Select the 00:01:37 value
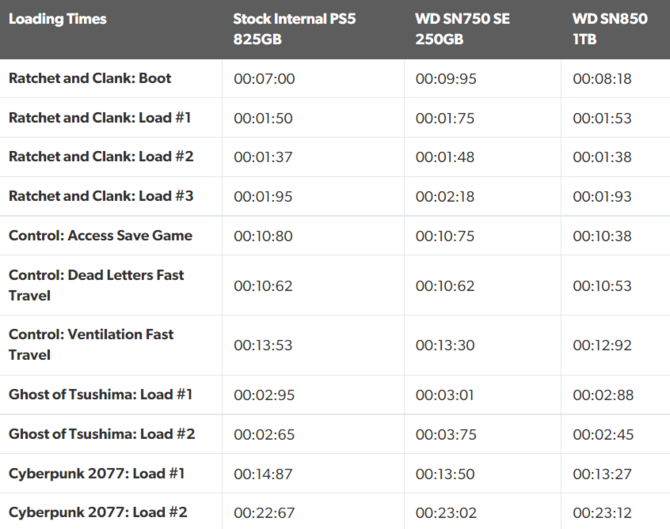The height and width of the screenshot is (529, 670). [263, 157]
